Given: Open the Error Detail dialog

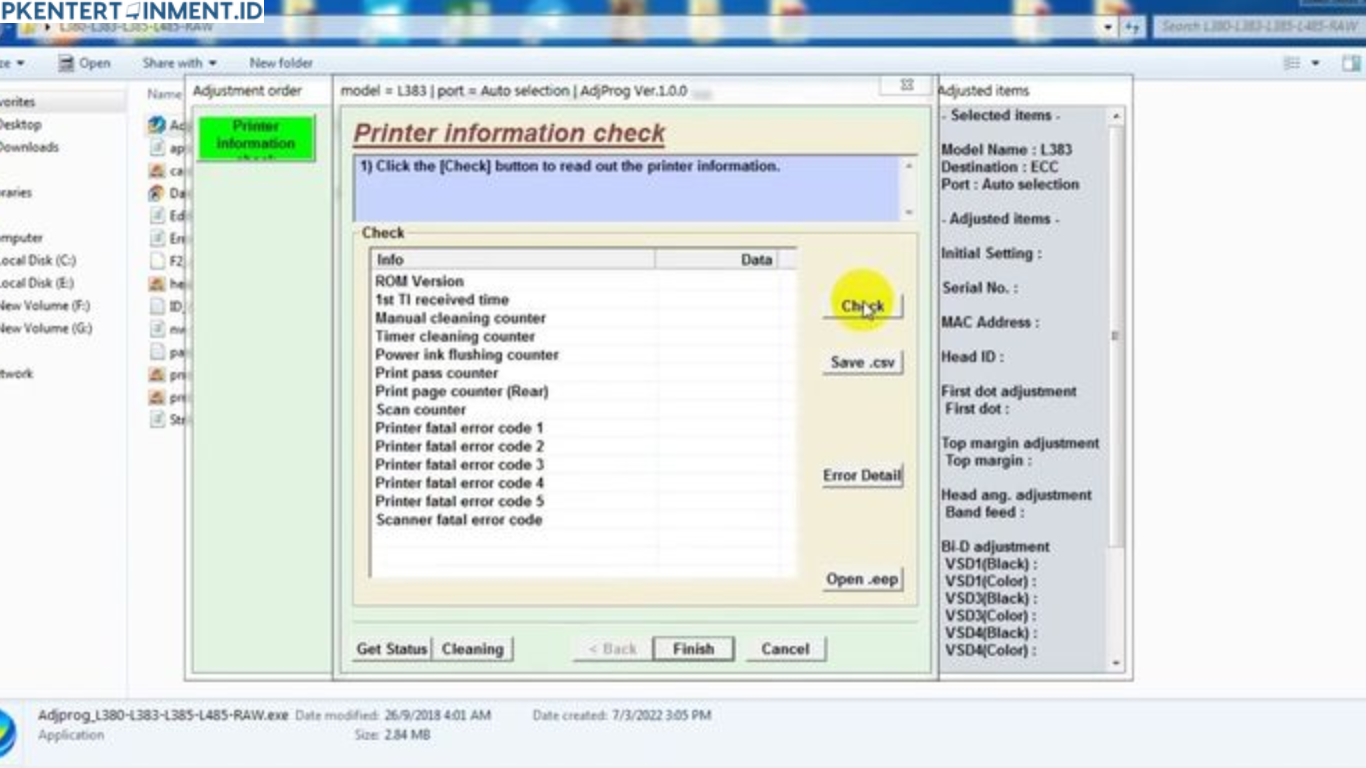Looking at the screenshot, I should click(861, 476).
